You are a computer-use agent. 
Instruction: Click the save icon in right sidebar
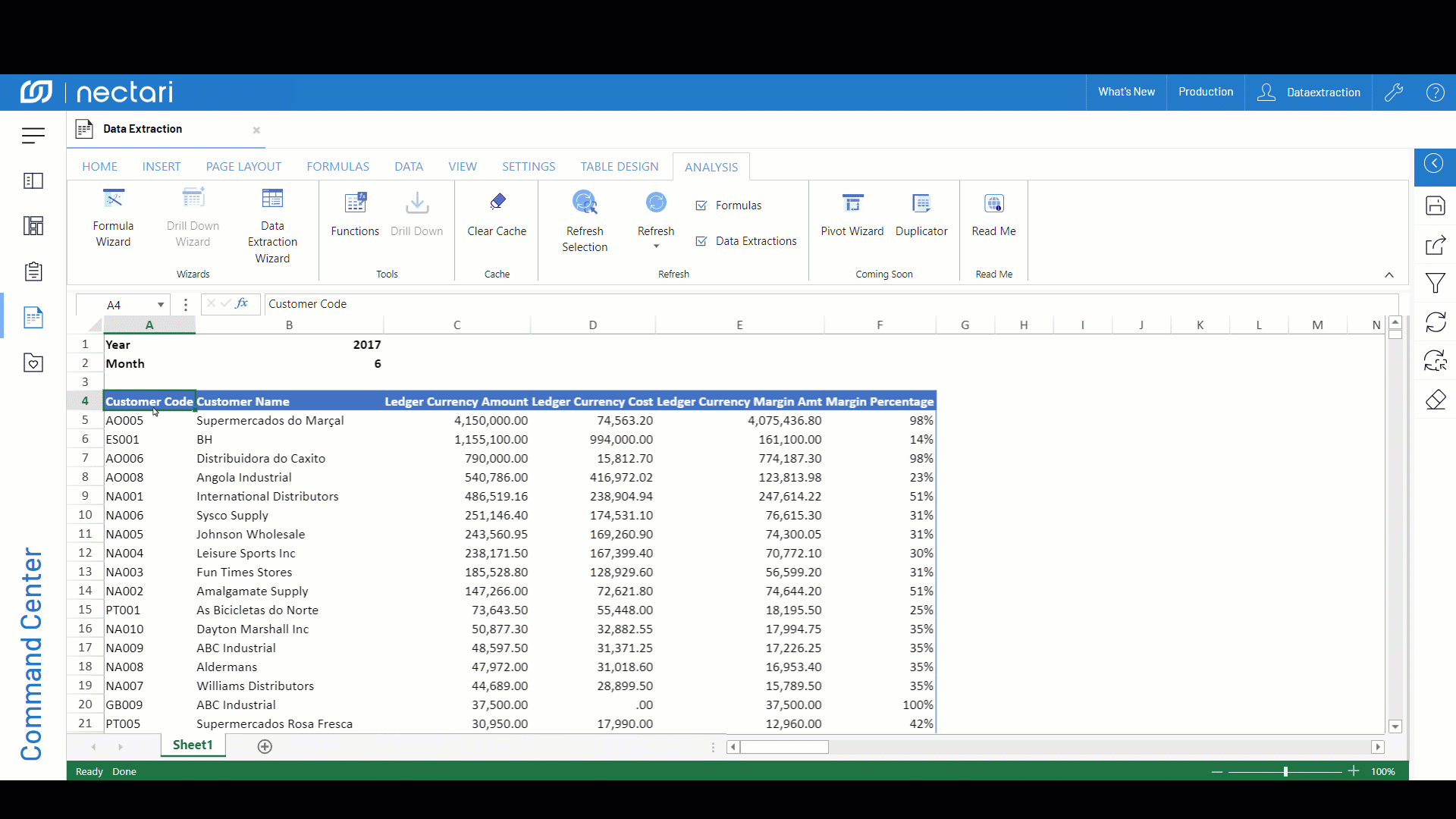[1436, 206]
